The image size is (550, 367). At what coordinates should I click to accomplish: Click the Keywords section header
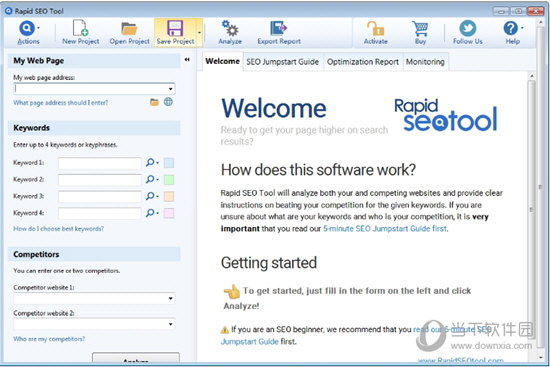pos(94,128)
